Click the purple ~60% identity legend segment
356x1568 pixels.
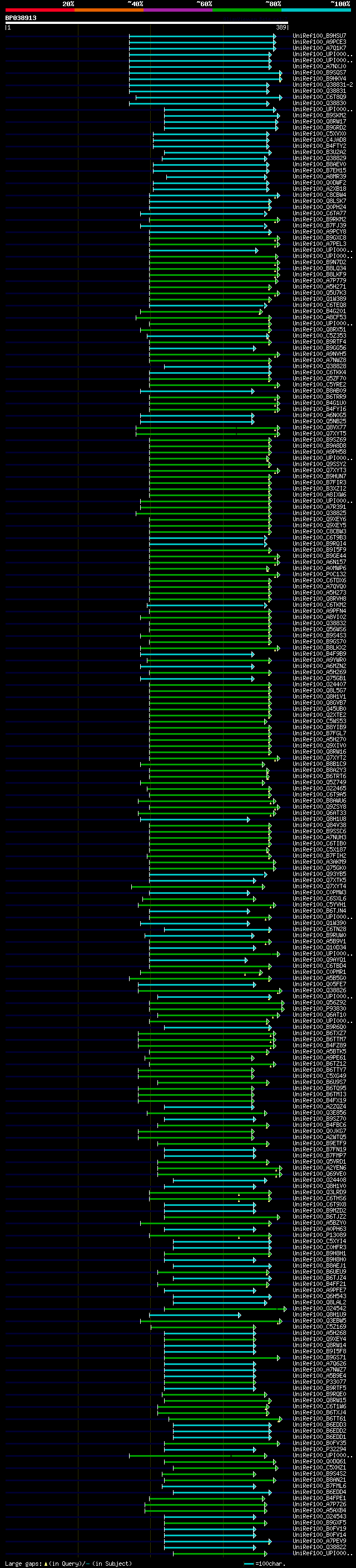pos(177,10)
